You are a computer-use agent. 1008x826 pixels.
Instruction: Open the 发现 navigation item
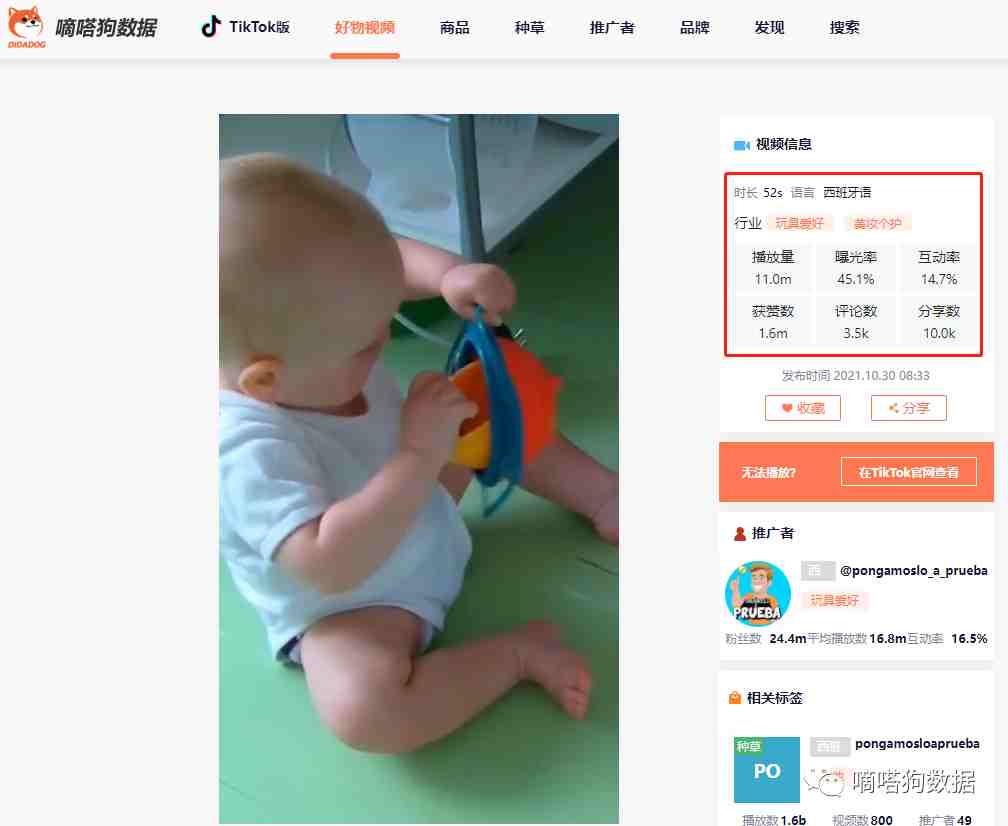(x=770, y=28)
